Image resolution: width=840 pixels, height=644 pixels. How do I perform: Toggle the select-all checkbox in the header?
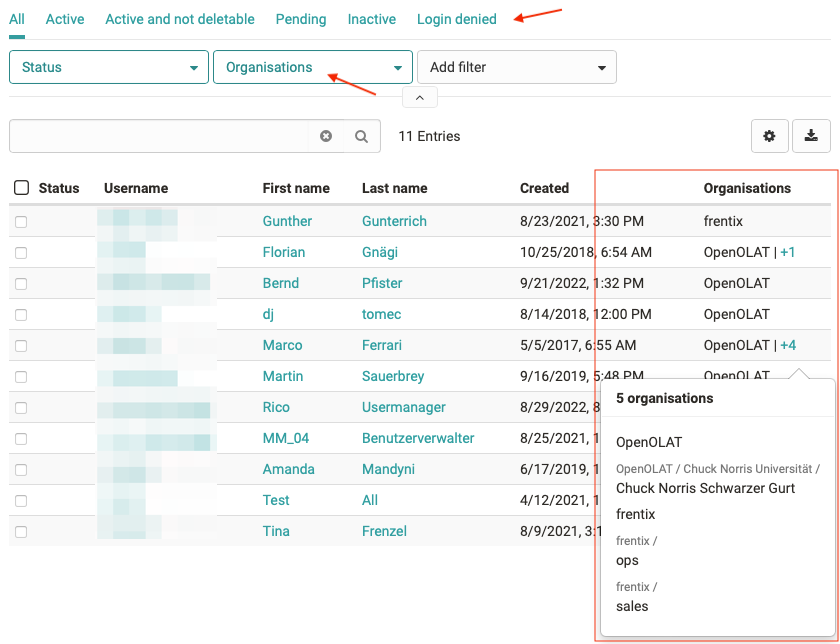coord(21,188)
